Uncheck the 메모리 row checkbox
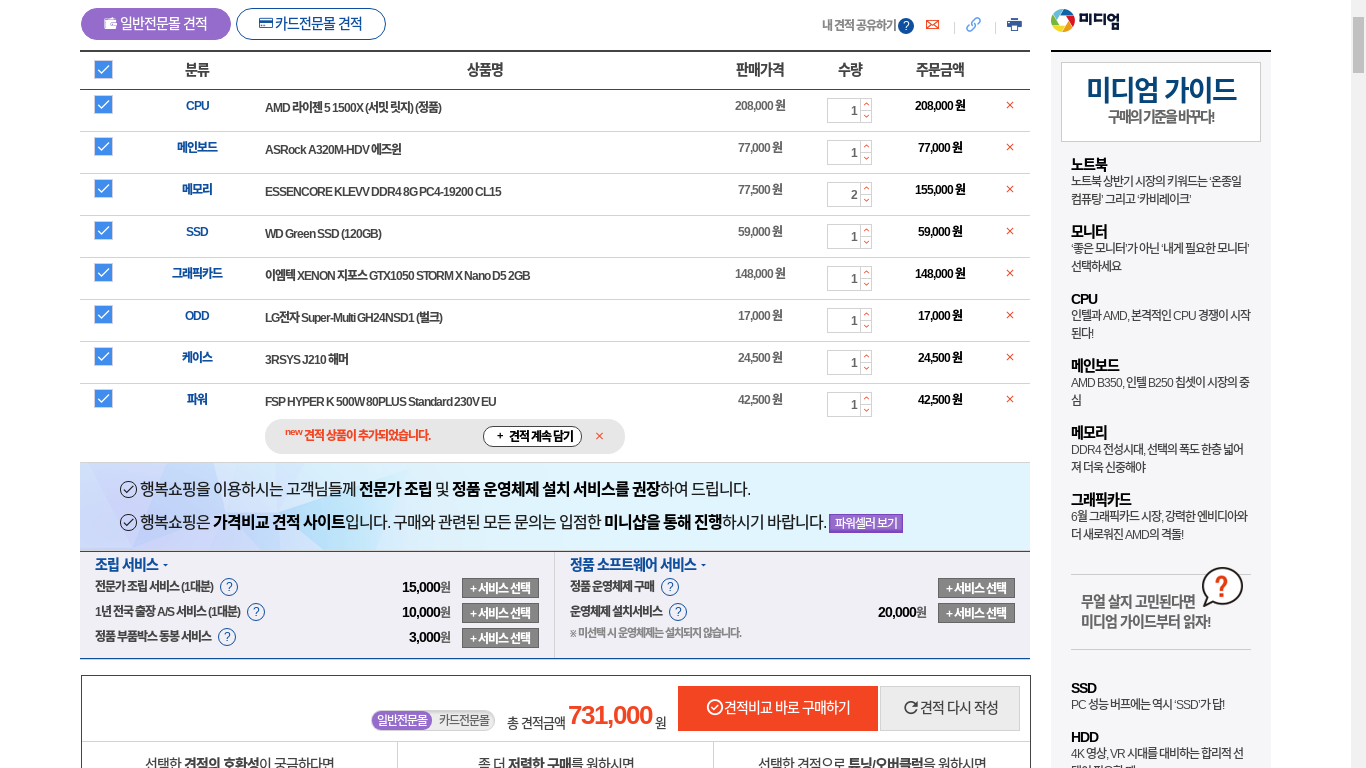 [103, 189]
